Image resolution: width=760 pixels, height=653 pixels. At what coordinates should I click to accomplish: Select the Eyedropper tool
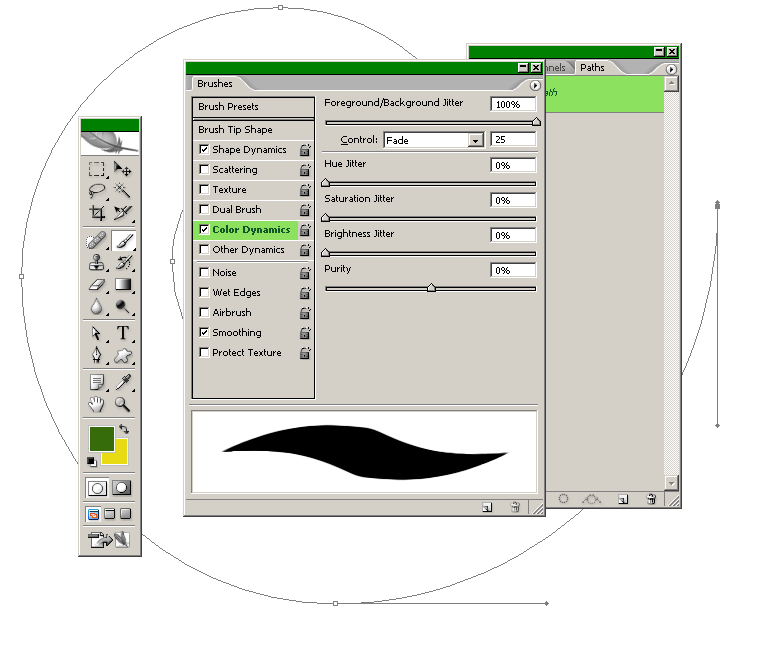(x=123, y=382)
